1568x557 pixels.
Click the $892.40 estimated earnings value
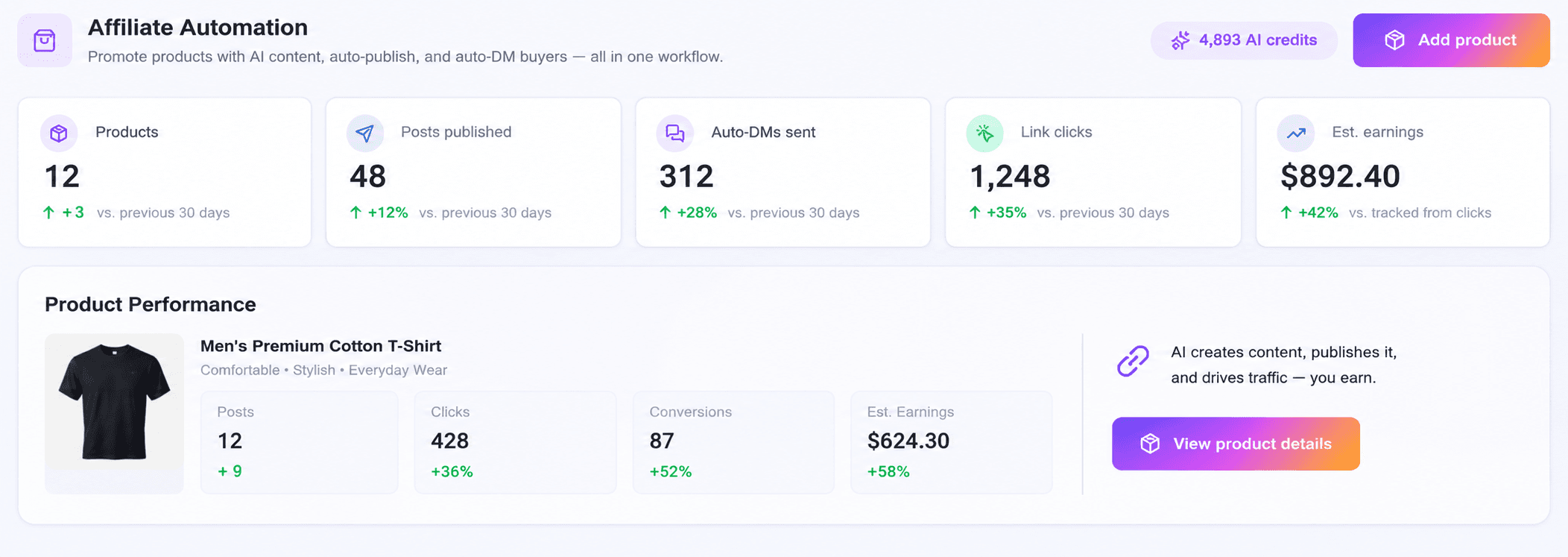pos(1340,177)
